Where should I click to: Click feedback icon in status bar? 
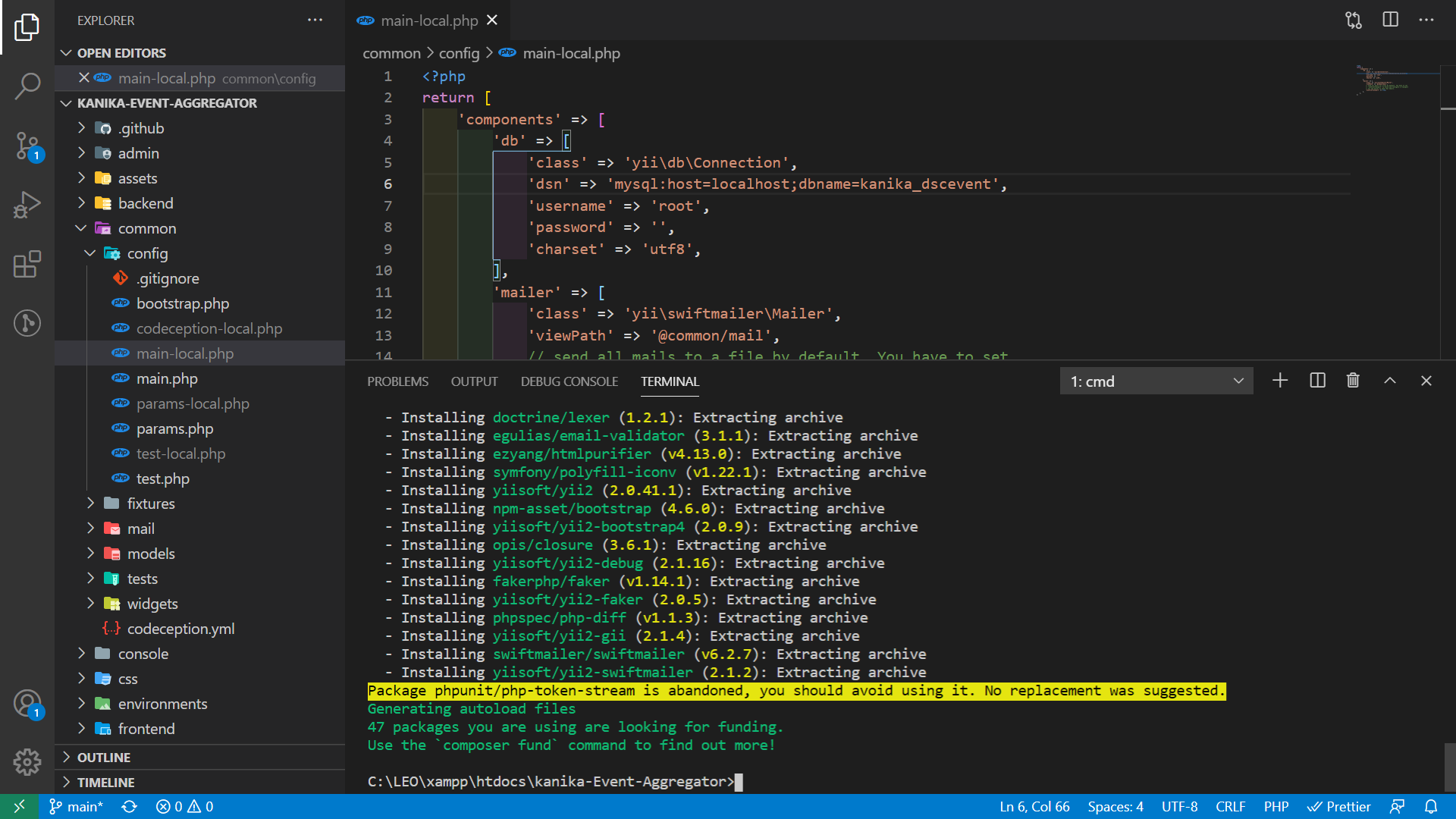1397,807
